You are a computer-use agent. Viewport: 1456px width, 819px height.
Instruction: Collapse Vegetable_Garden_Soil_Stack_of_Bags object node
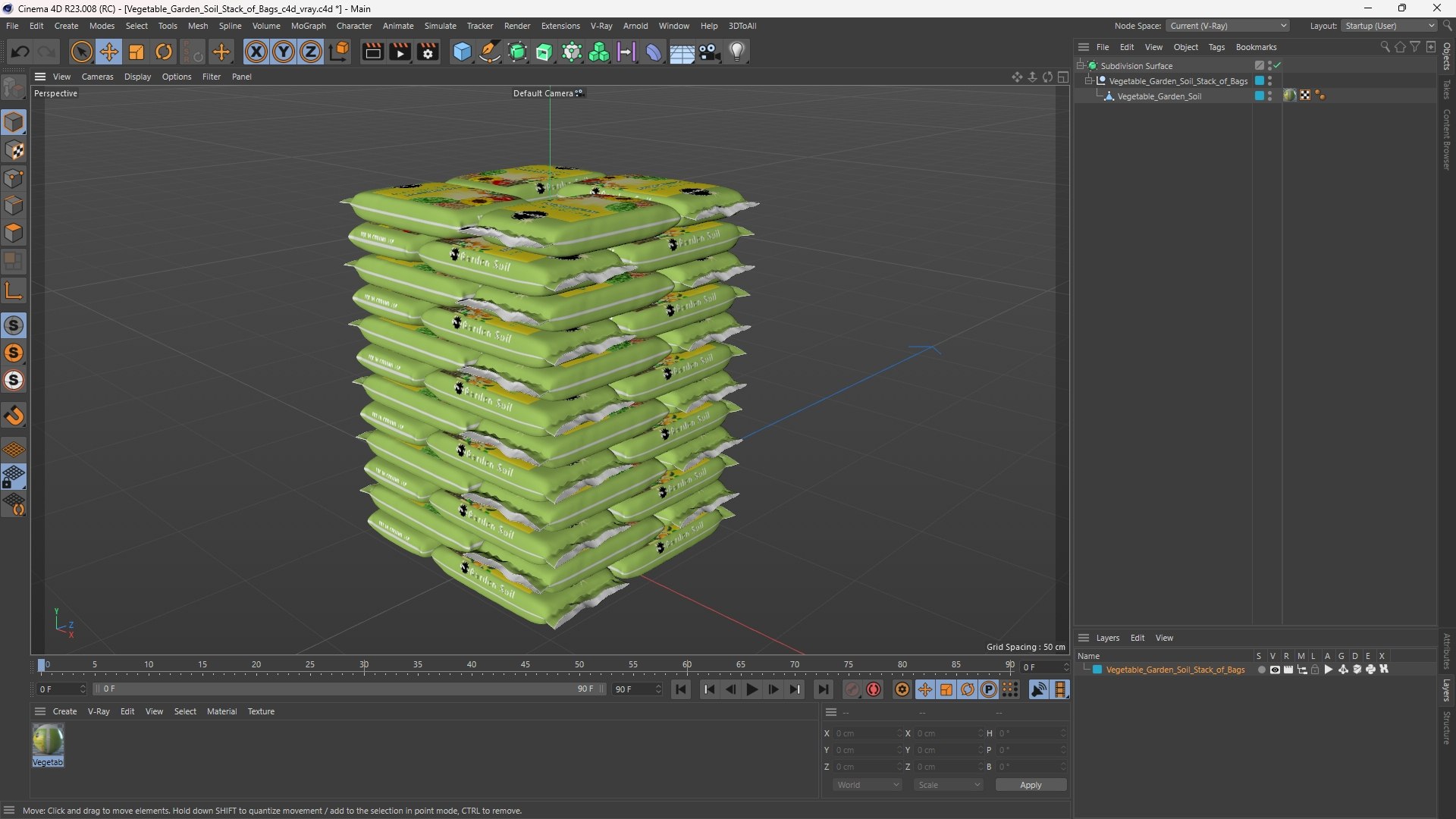pos(1089,81)
